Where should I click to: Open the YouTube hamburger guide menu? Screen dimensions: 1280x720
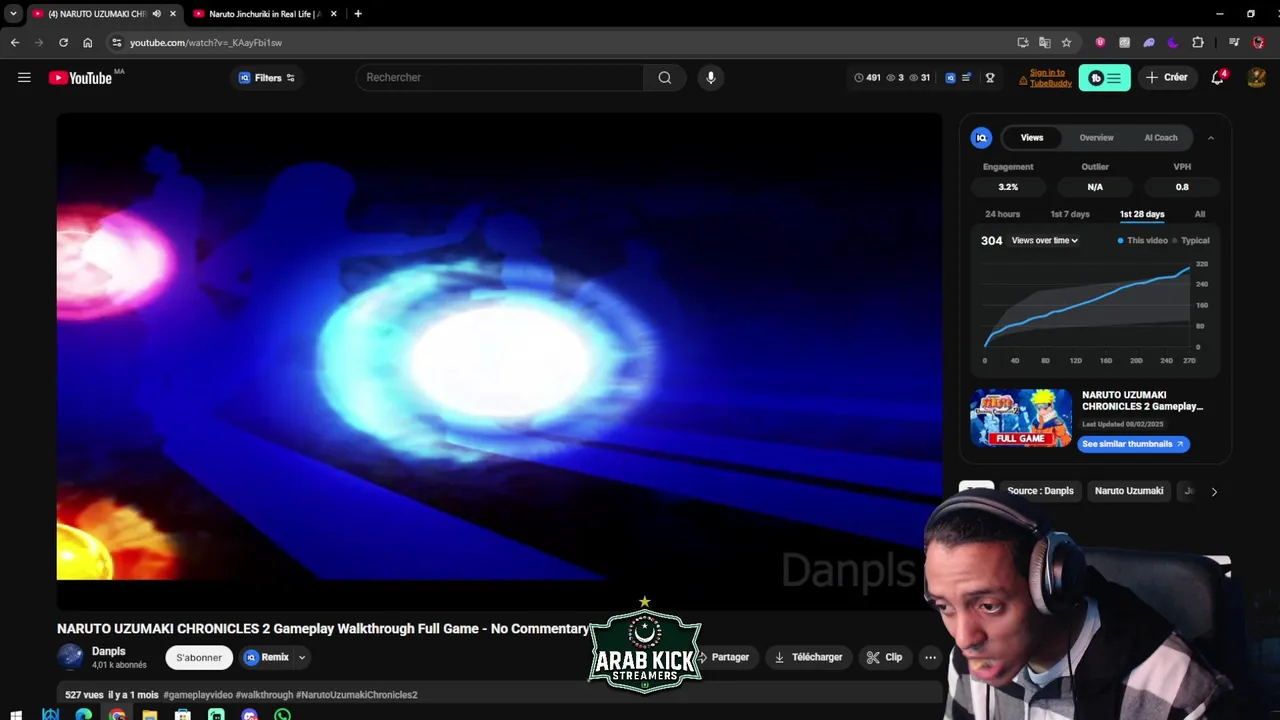[24, 77]
